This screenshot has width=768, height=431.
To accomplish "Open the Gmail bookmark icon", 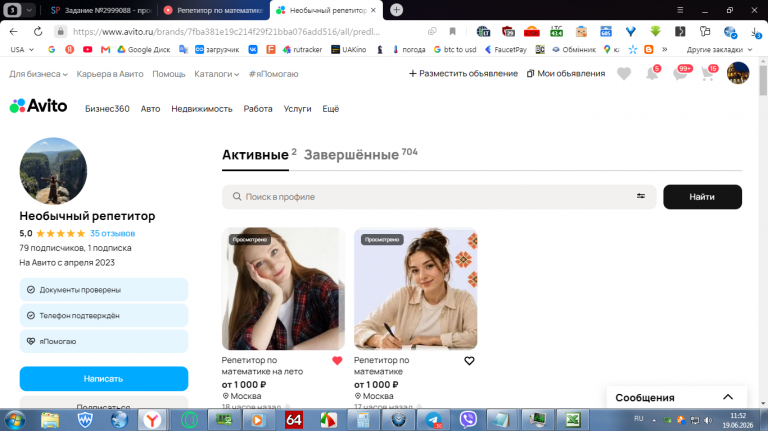I will tap(105, 49).
